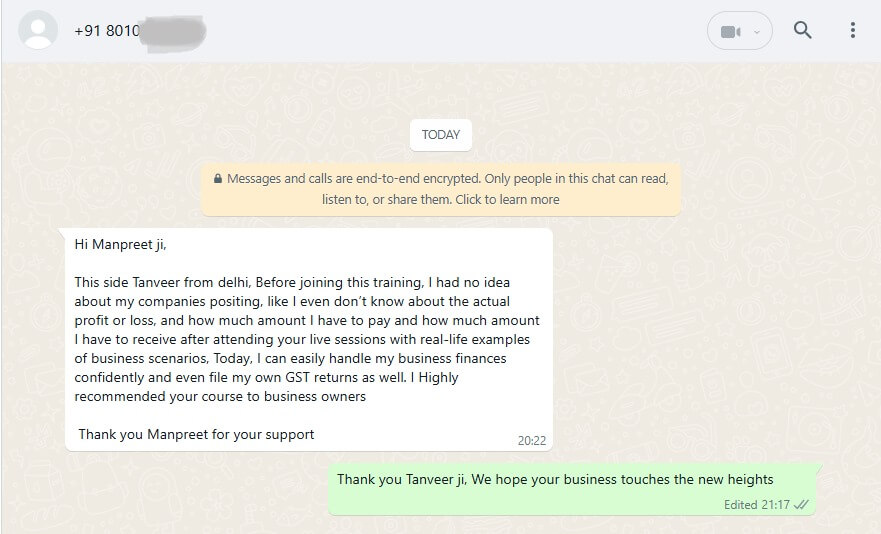
Task: Click the end-to-end encrypted notice text
Action: [x=440, y=179]
